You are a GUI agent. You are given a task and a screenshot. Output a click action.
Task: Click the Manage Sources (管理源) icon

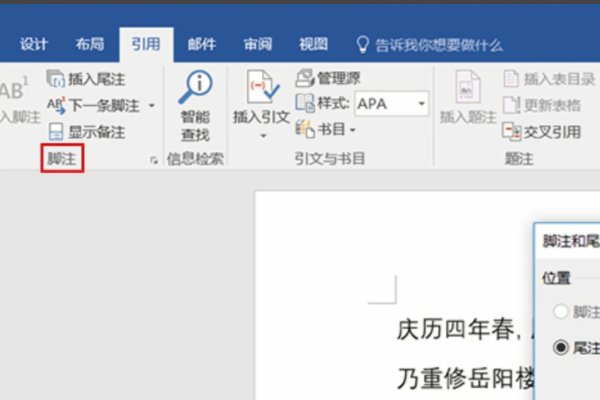(305, 78)
